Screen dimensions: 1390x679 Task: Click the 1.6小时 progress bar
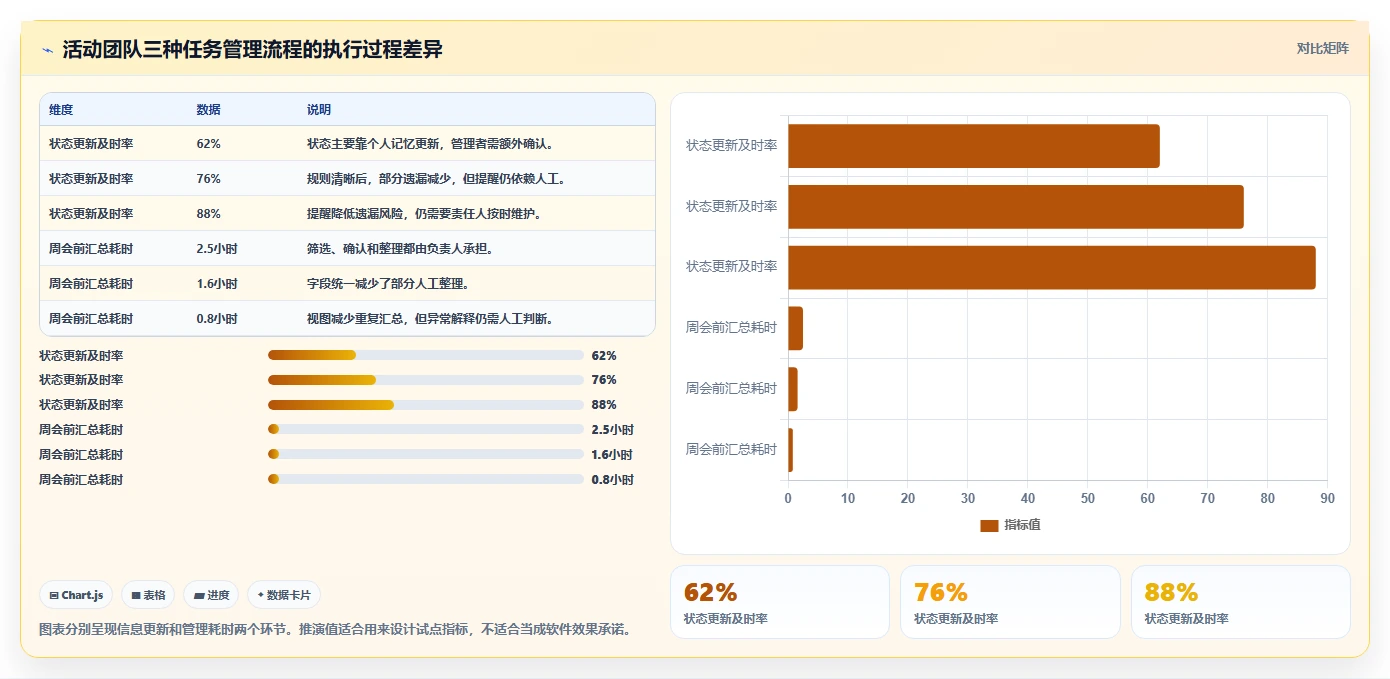[426, 455]
